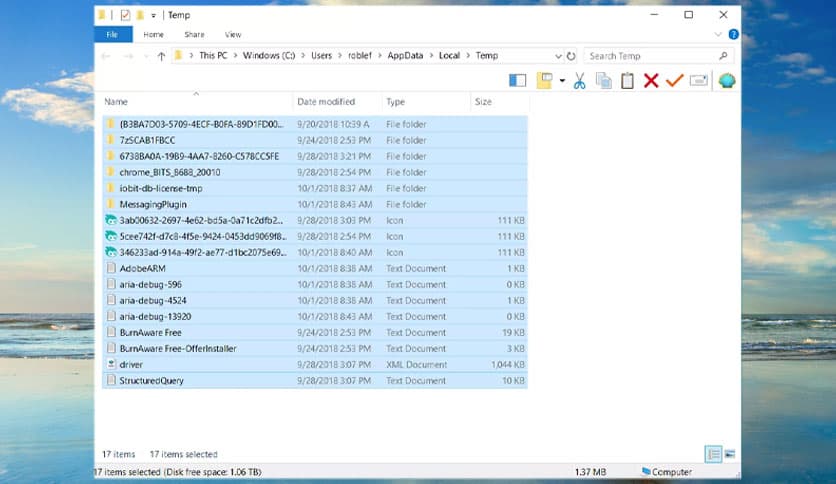Image resolution: width=836 pixels, height=484 pixels.
Task: Click the Rename icon in toolbar
Action: (x=698, y=81)
